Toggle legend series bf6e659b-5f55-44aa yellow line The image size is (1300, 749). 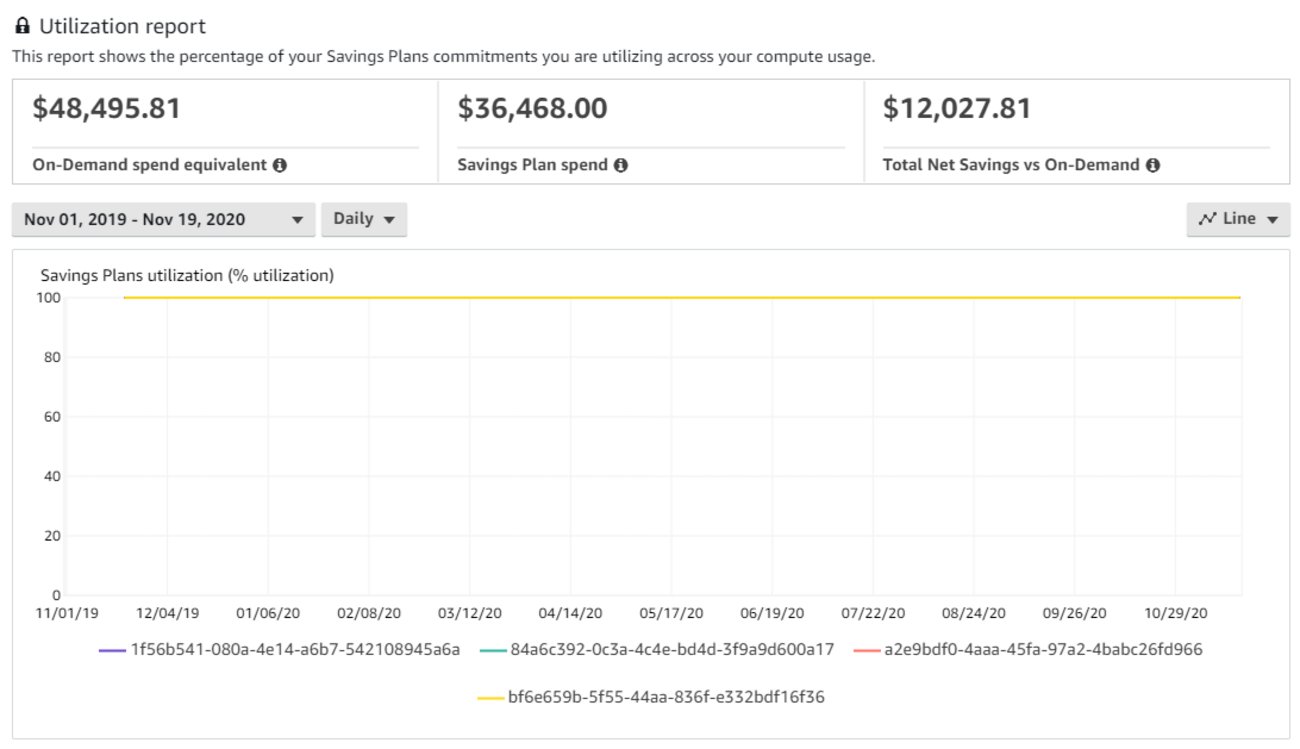tap(666, 697)
